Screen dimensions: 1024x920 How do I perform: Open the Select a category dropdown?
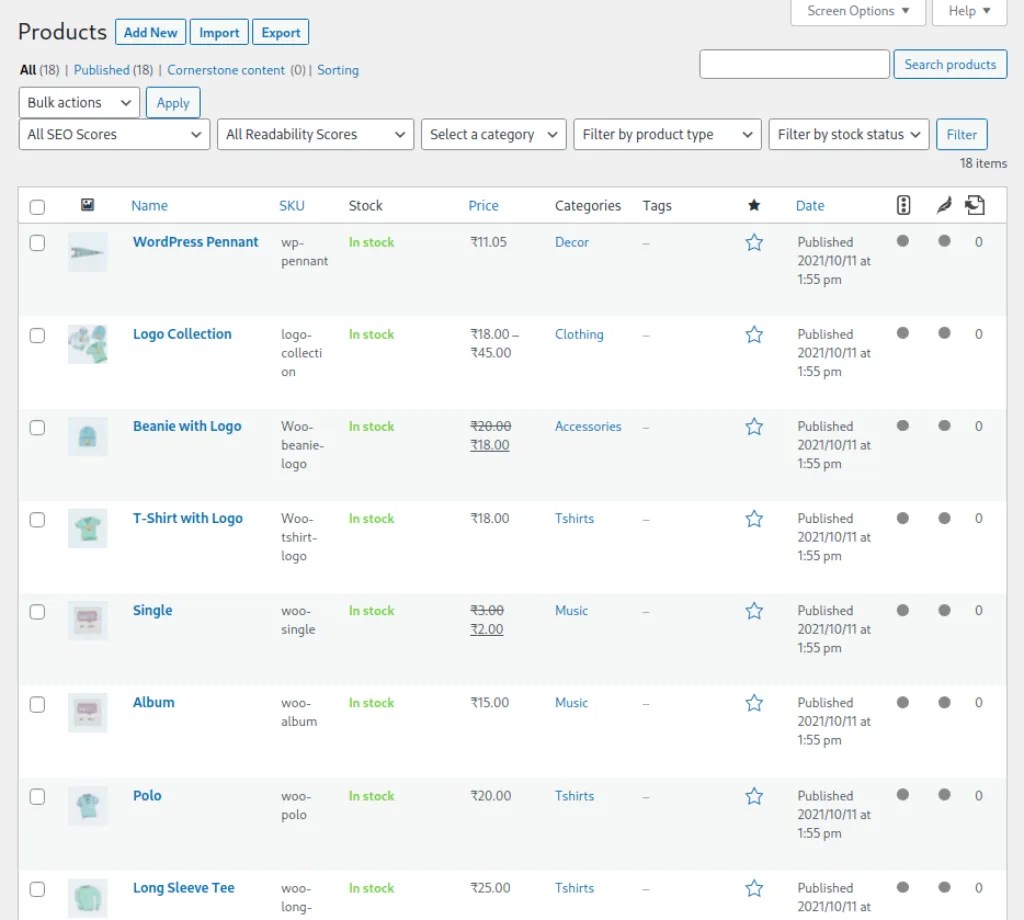[x=493, y=134]
